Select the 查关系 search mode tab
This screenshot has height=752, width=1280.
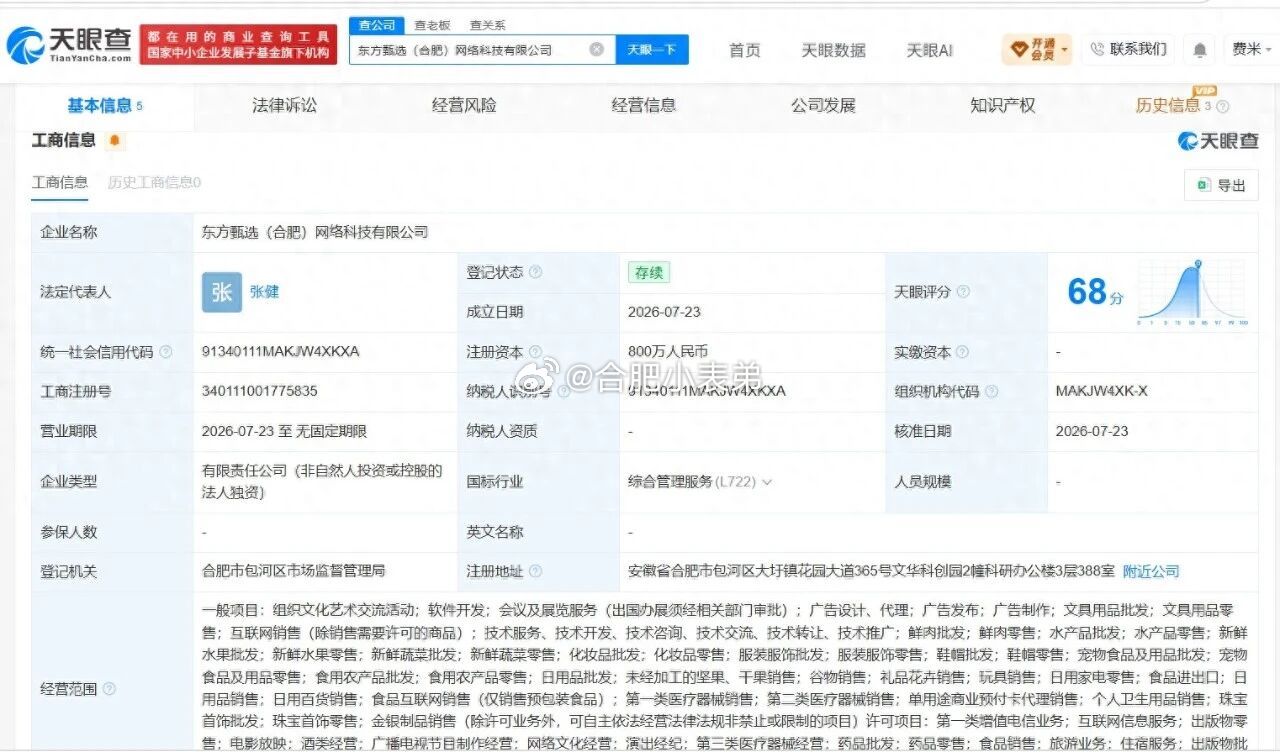(x=487, y=25)
